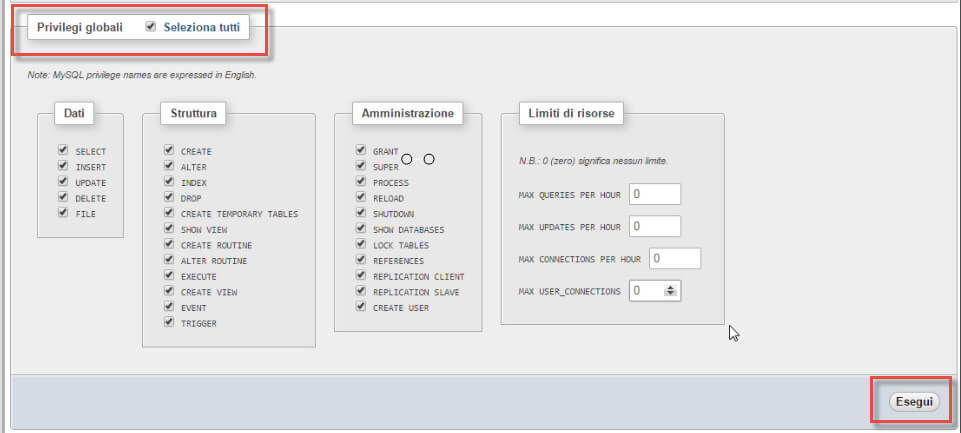
Task: Click the Dati group heading
Action: (x=74, y=113)
